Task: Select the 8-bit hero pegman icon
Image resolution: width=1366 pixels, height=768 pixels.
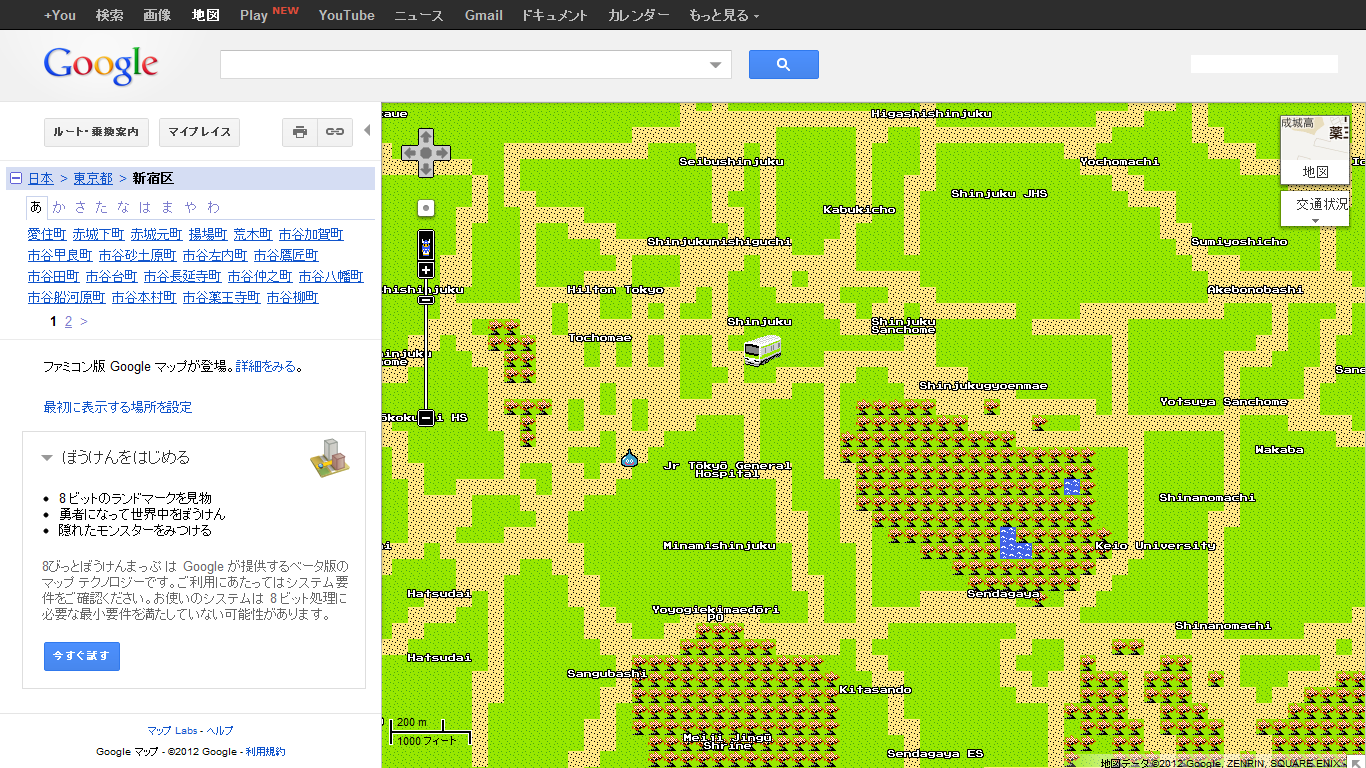Action: 426,245
